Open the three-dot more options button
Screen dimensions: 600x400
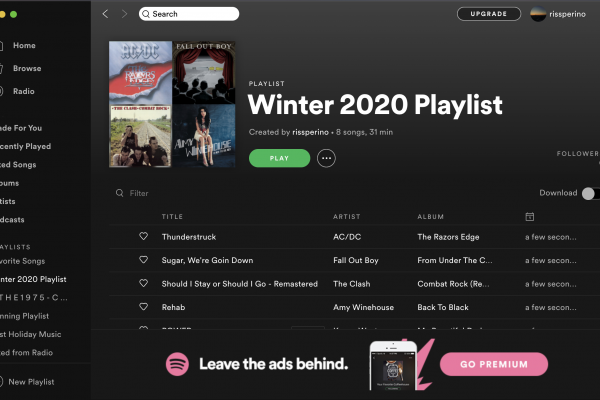click(326, 158)
